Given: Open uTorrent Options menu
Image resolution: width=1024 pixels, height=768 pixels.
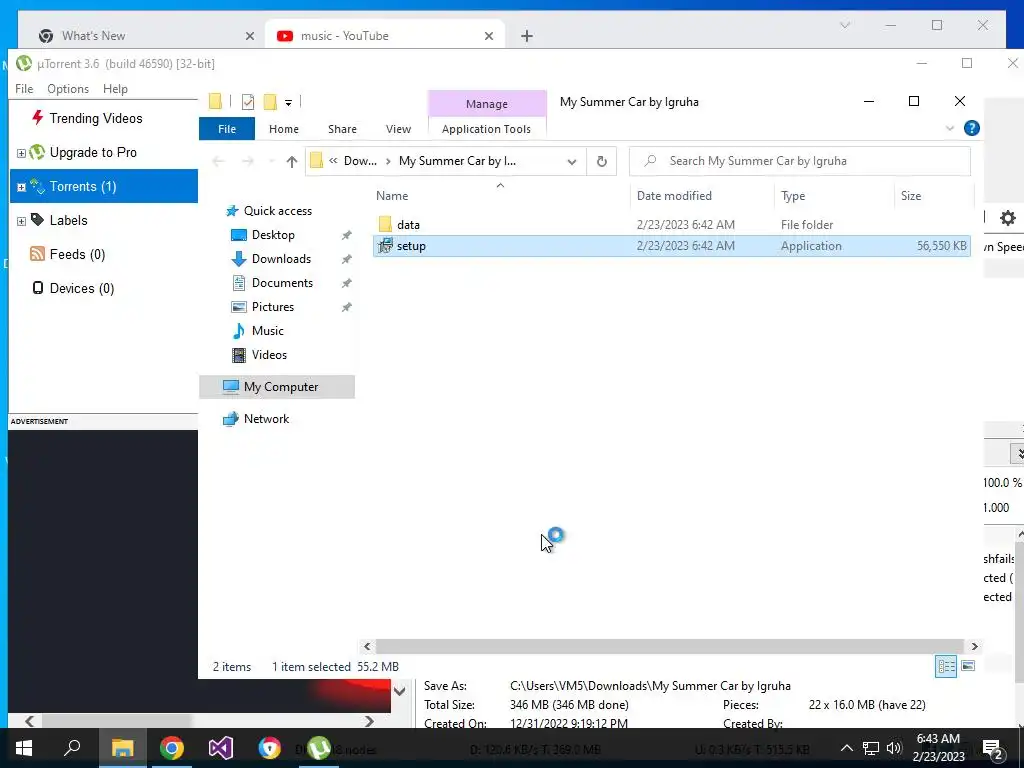Looking at the screenshot, I should [x=68, y=89].
